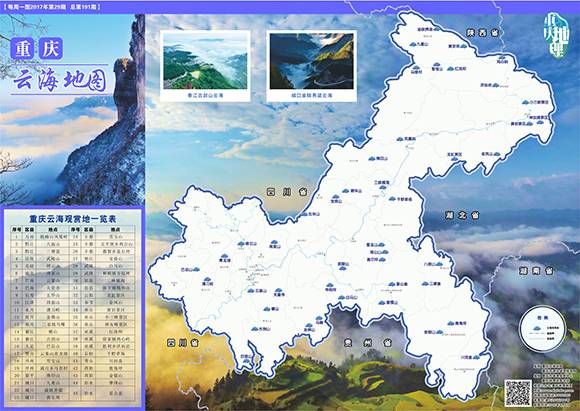Click the 云海地图 calligraphy title

59,81
